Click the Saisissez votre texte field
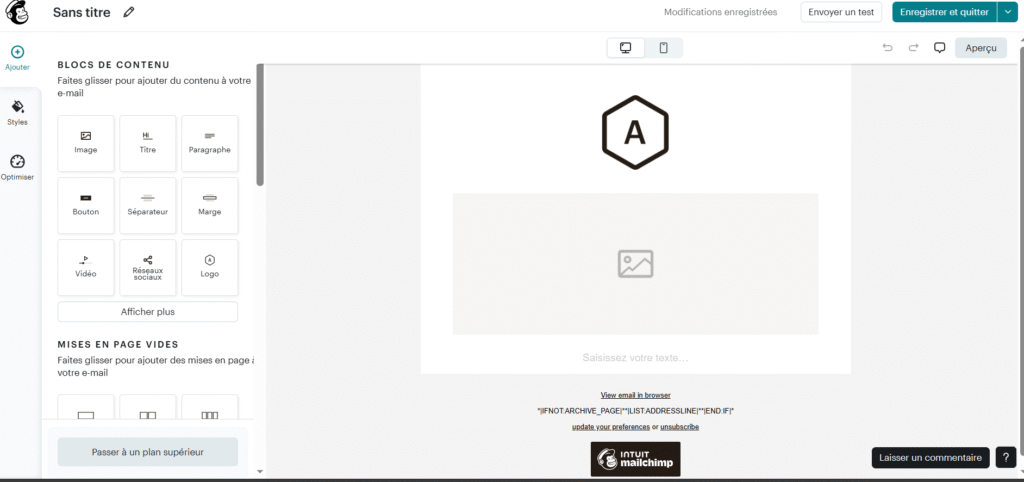1024x482 pixels. (635, 358)
